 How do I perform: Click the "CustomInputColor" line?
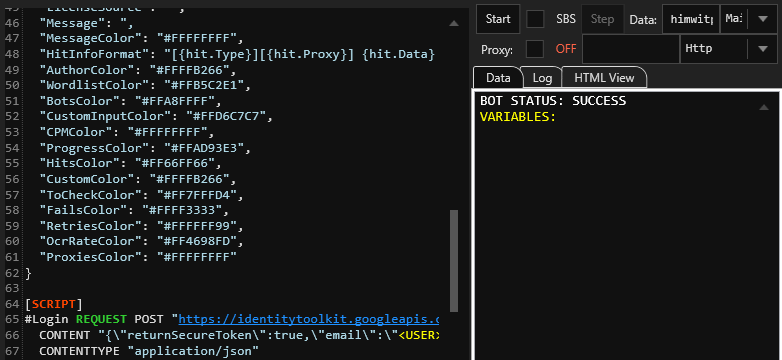[156, 116]
